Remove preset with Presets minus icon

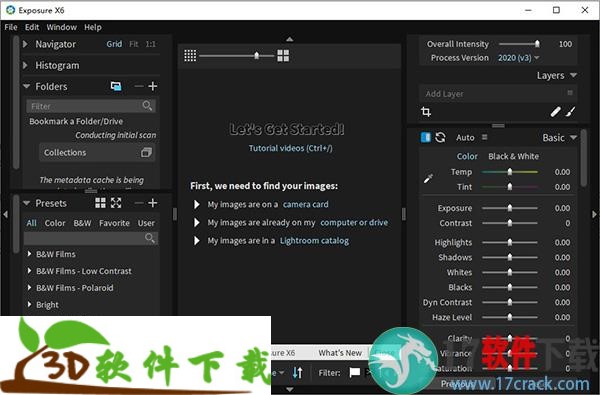pos(139,203)
